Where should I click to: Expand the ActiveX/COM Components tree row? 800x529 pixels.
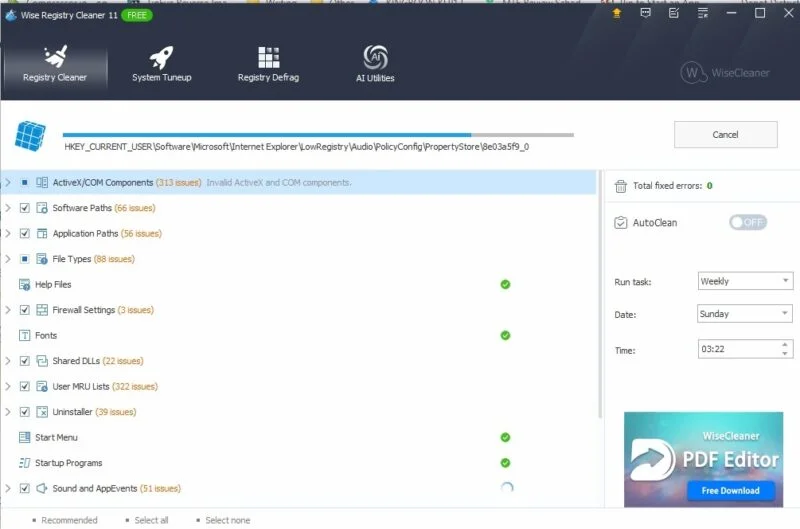pos(8,182)
